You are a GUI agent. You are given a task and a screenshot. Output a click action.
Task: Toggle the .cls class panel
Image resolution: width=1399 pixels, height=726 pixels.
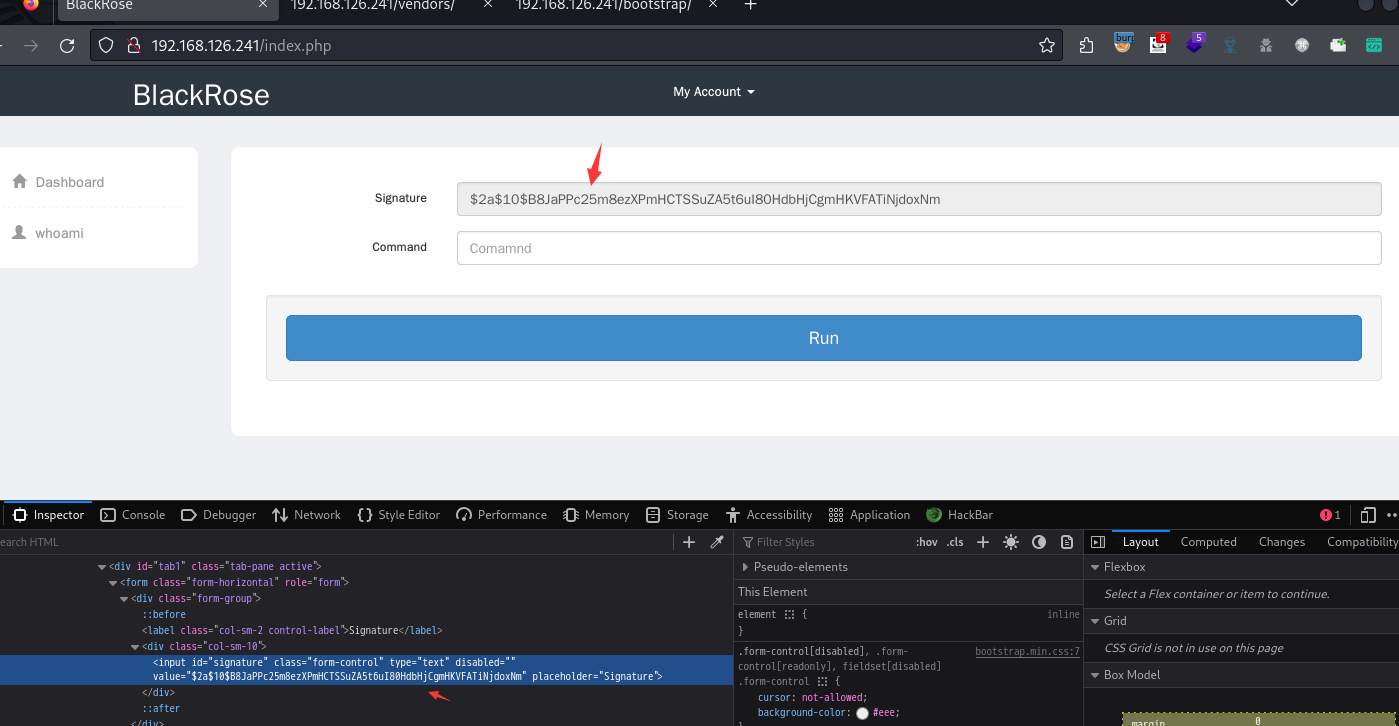tap(955, 542)
